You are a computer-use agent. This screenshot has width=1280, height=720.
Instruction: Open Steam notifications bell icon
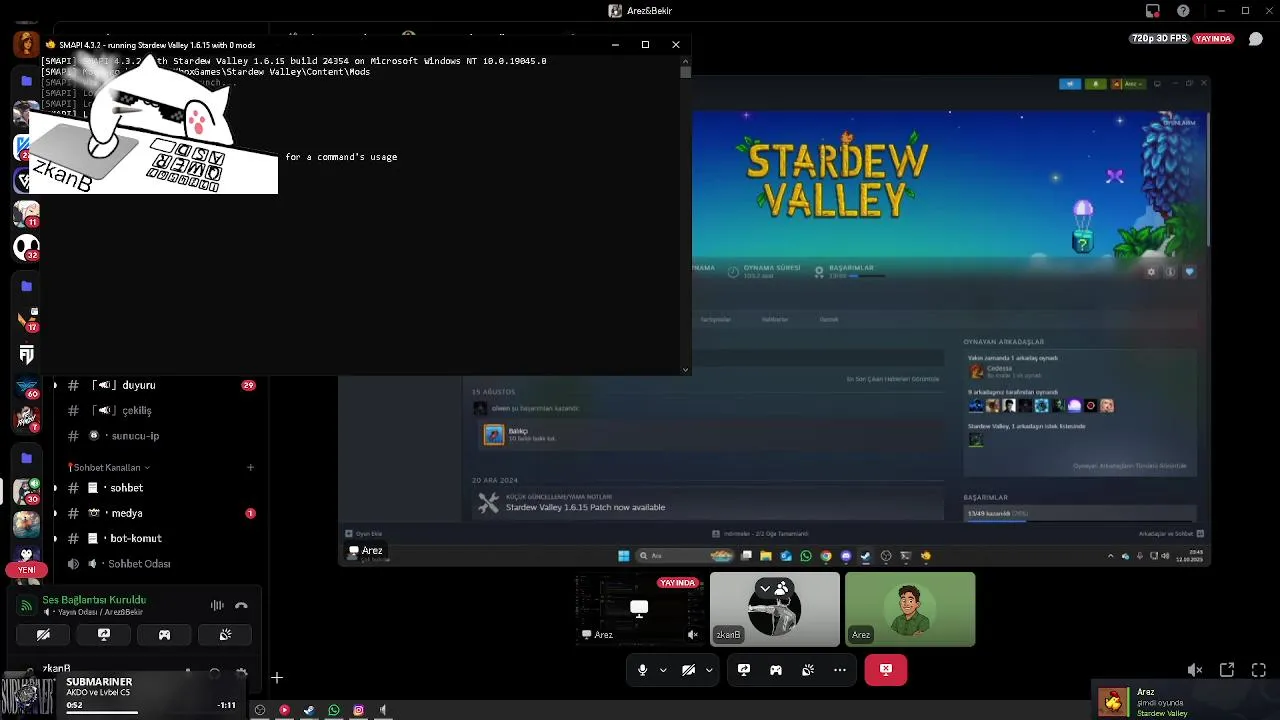click(x=1095, y=84)
